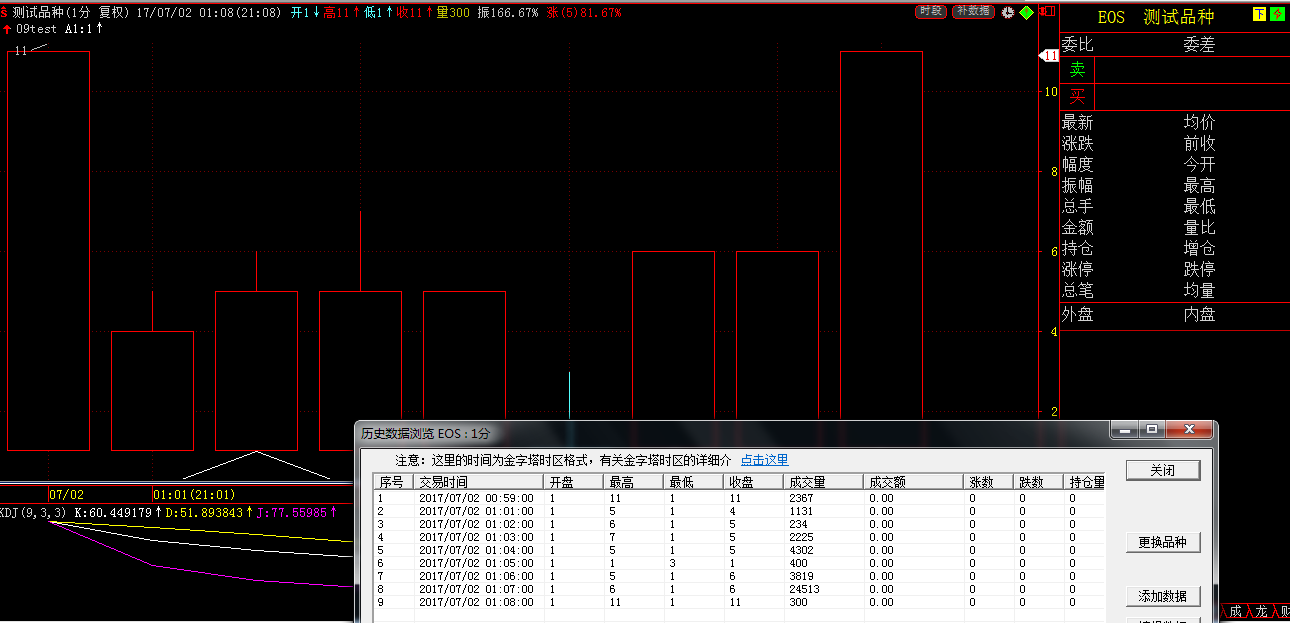Click the red arrow before 09test
The width and height of the screenshot is (1290, 623).
tap(8, 29)
